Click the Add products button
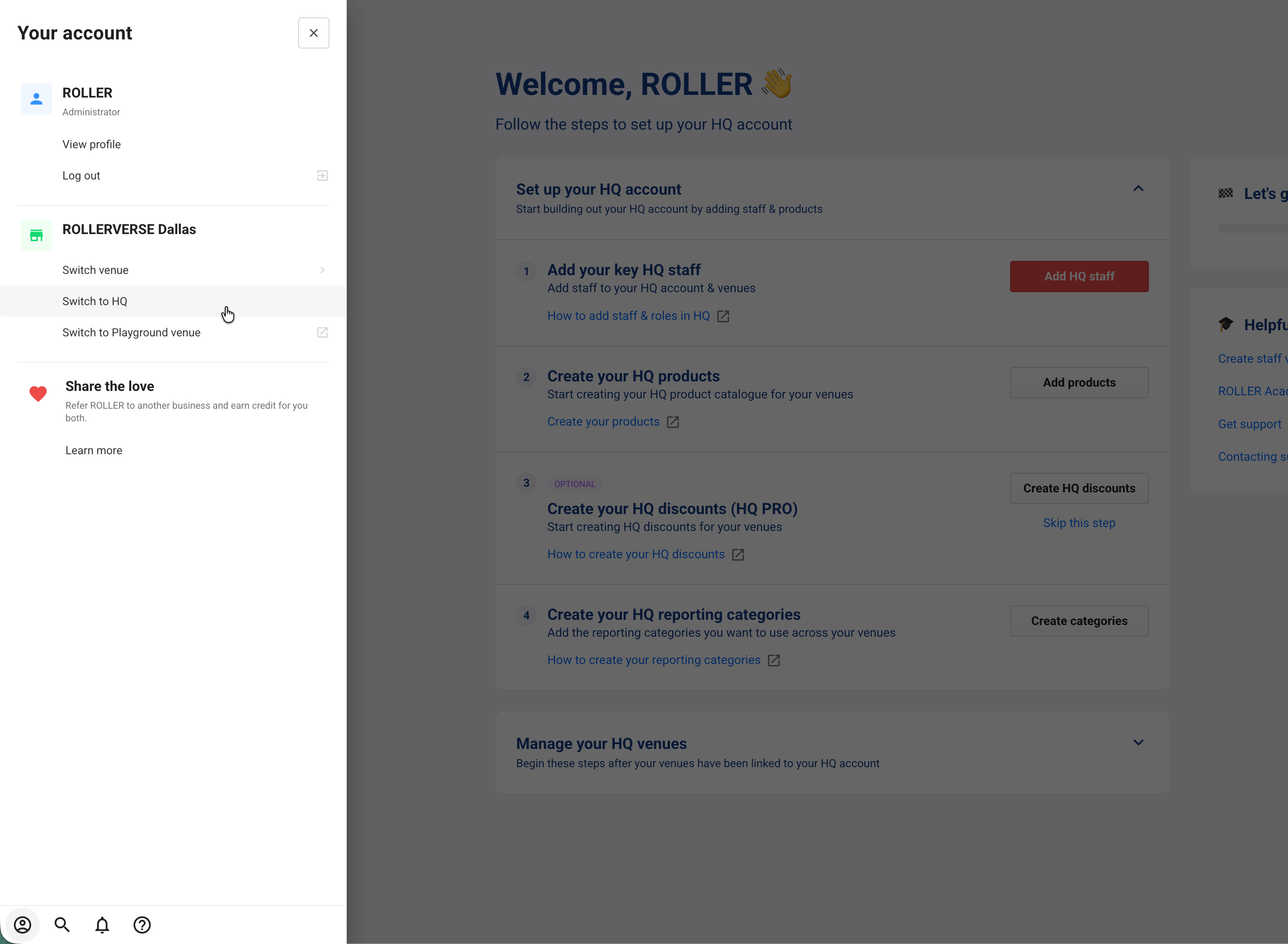 (x=1079, y=383)
